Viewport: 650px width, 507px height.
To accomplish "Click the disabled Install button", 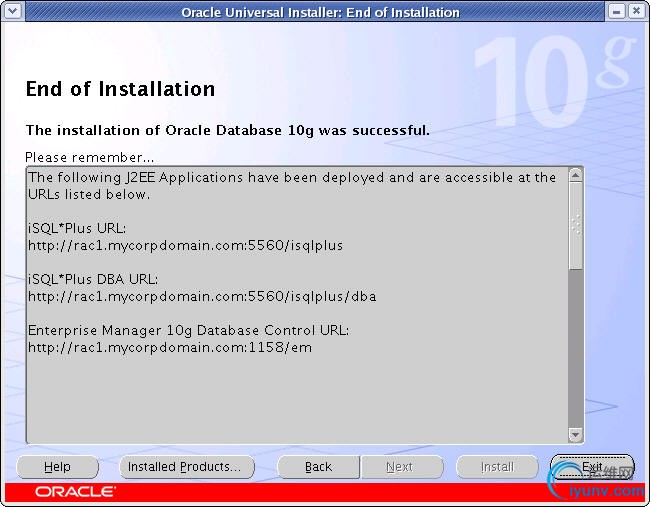I will [x=497, y=467].
